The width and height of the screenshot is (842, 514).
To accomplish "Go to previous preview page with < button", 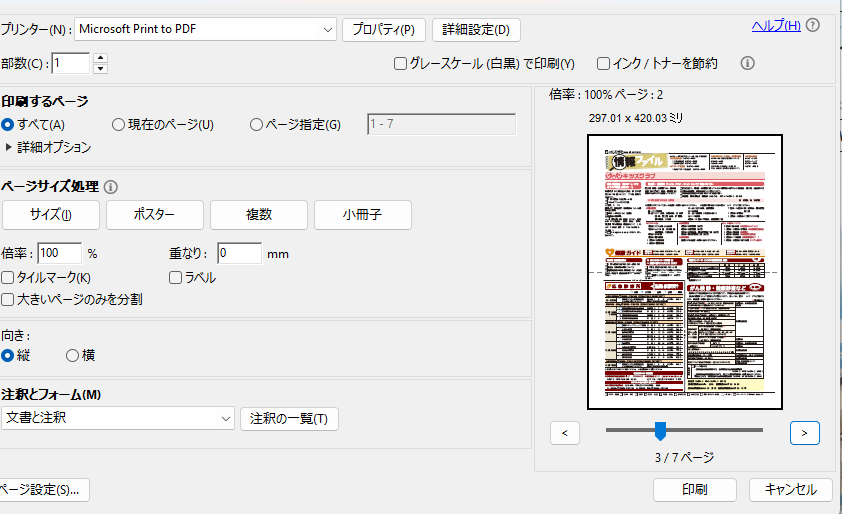I will [x=565, y=433].
